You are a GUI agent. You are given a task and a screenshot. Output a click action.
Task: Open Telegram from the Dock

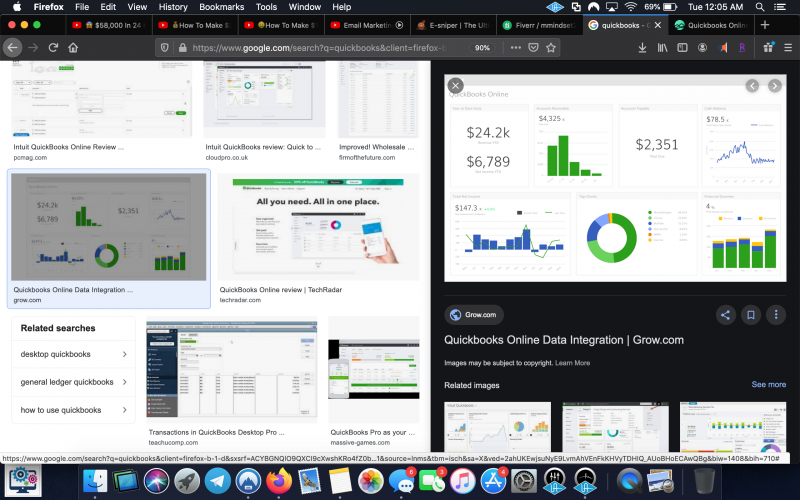217,481
